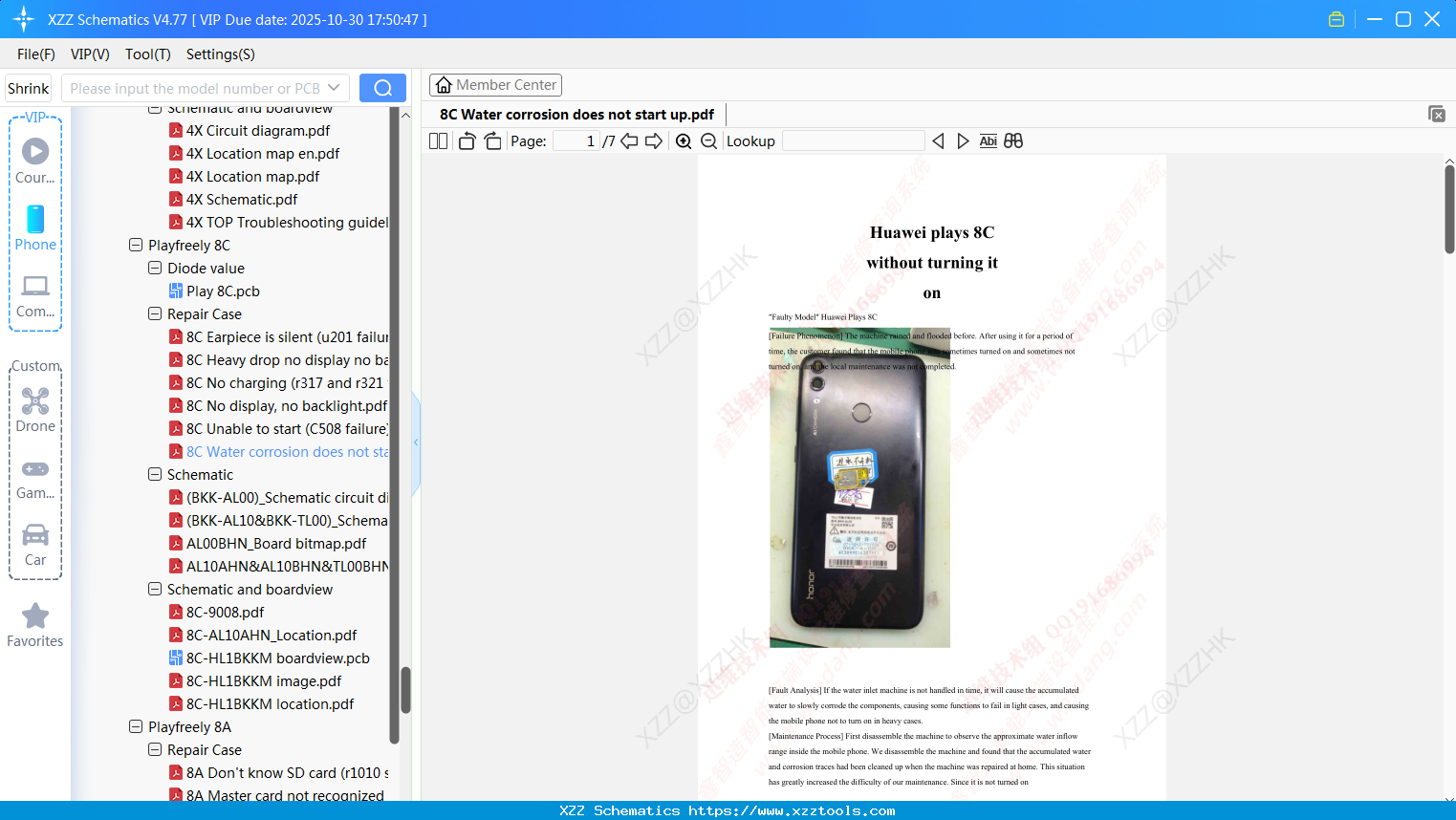Open the Tool(T) menu
The width and height of the screenshot is (1456, 820).
coord(148,54)
